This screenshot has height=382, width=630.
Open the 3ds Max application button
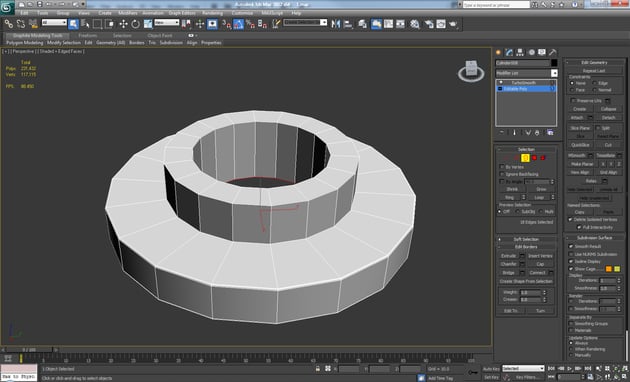click(7, 7)
